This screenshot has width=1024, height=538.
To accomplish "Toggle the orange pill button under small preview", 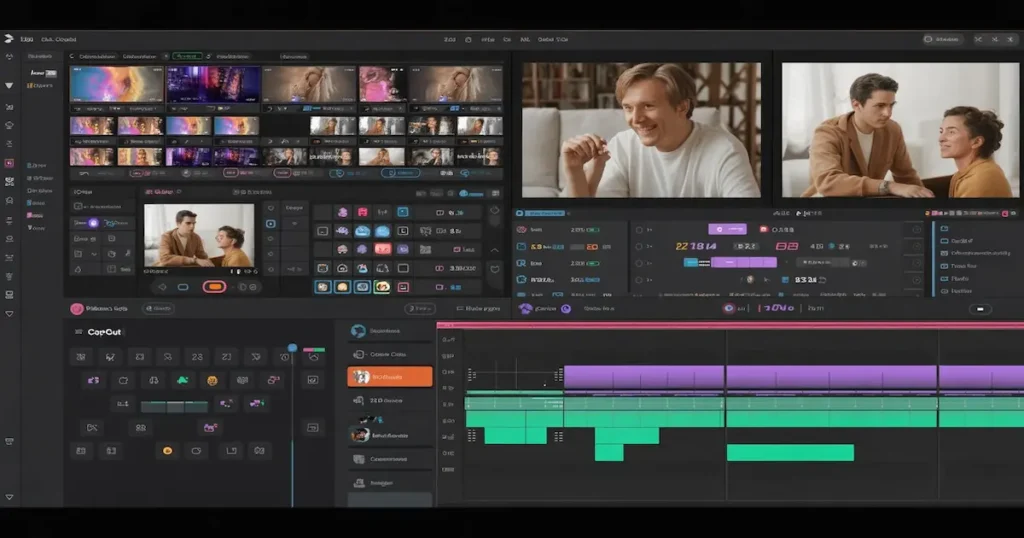I will 213,287.
